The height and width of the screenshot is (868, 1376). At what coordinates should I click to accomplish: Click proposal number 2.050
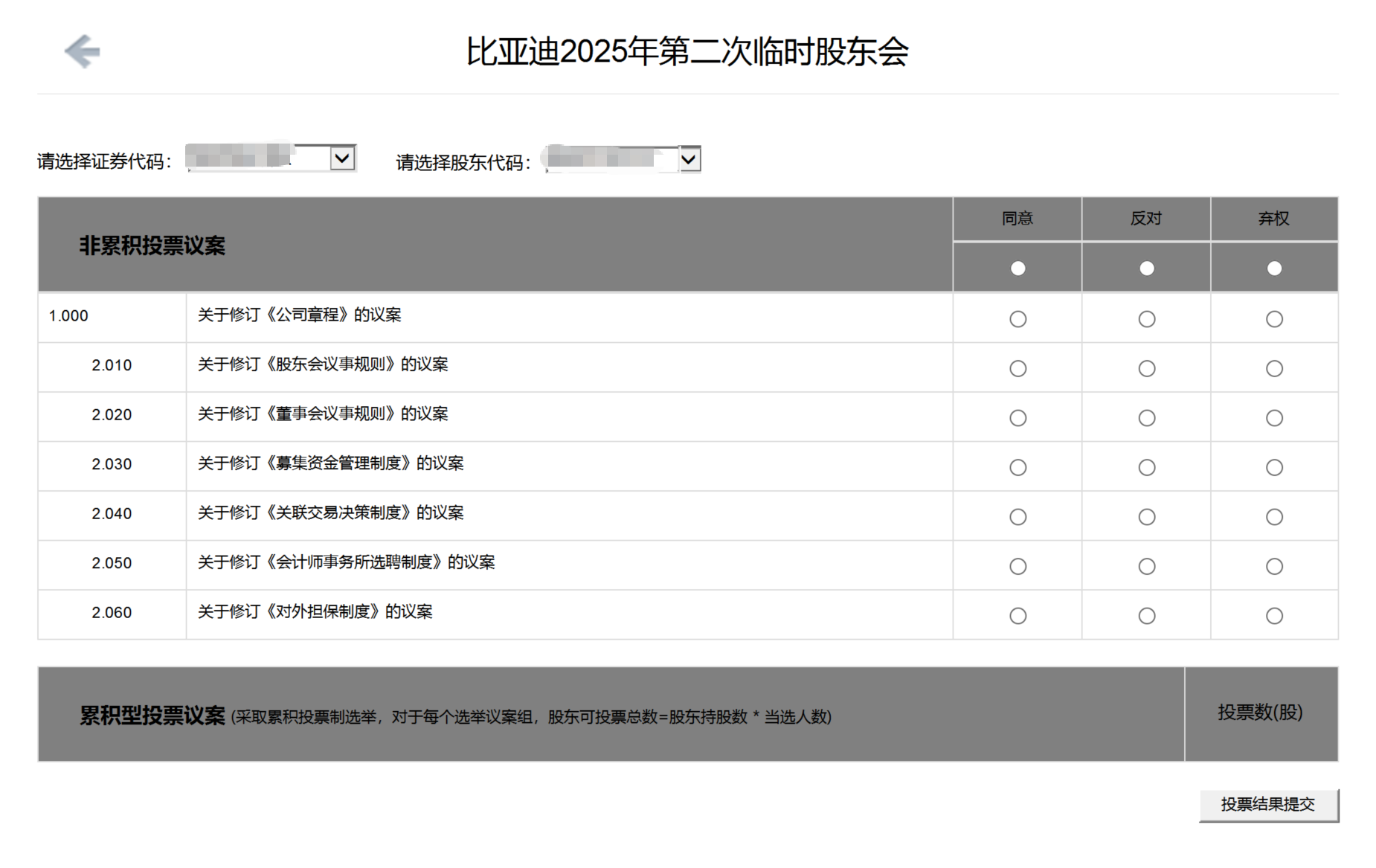[112, 563]
